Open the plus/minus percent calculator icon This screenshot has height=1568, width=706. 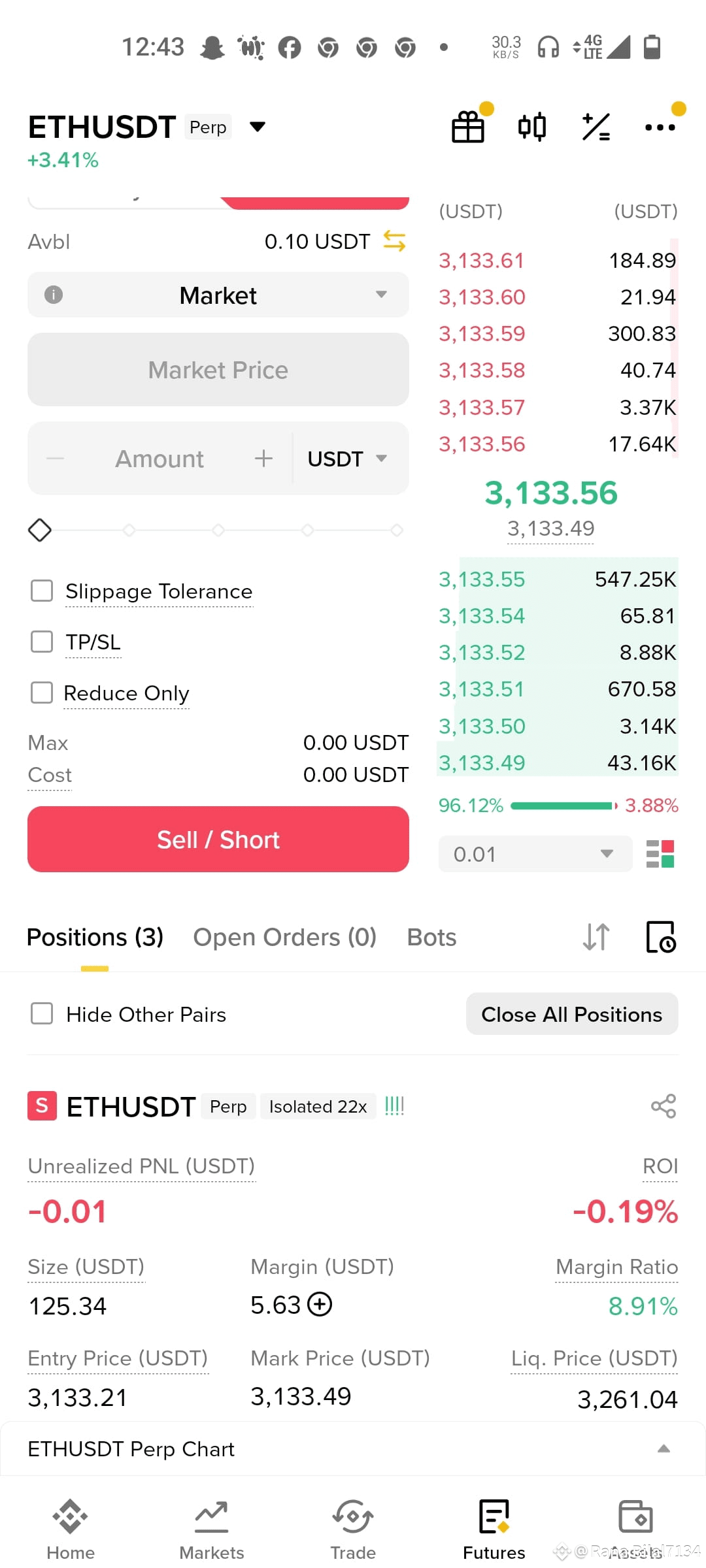pos(596,127)
